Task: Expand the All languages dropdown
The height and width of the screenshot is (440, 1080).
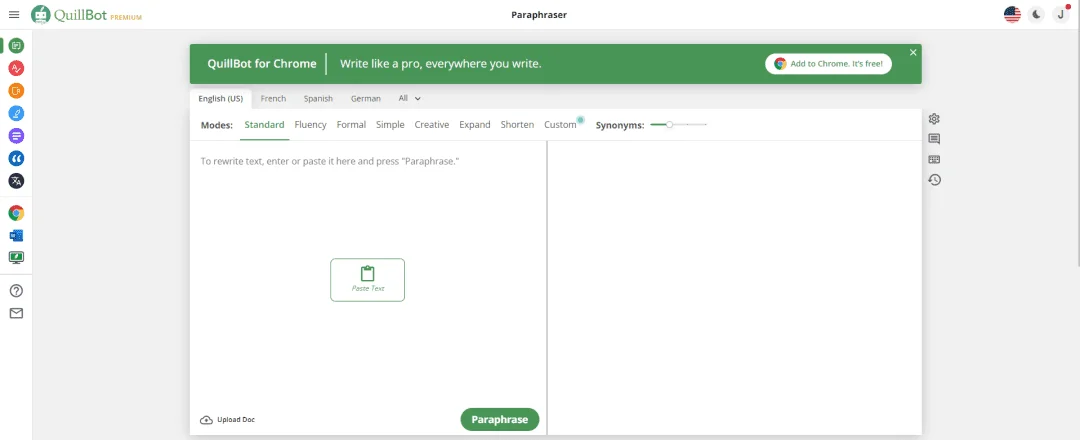Action: 409,98
